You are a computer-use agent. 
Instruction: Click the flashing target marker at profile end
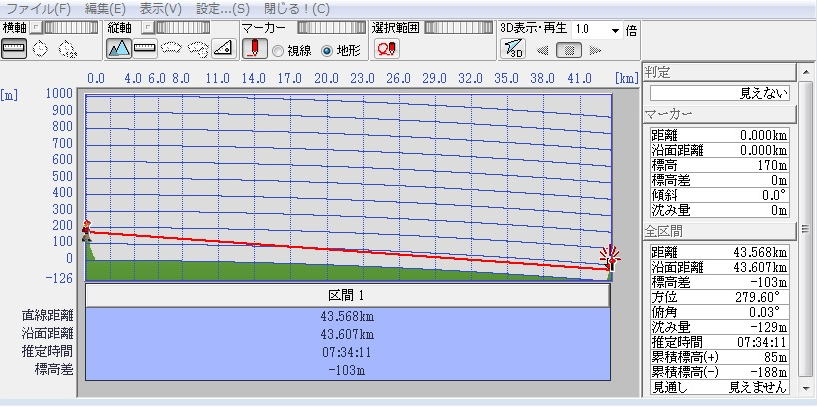coord(610,257)
